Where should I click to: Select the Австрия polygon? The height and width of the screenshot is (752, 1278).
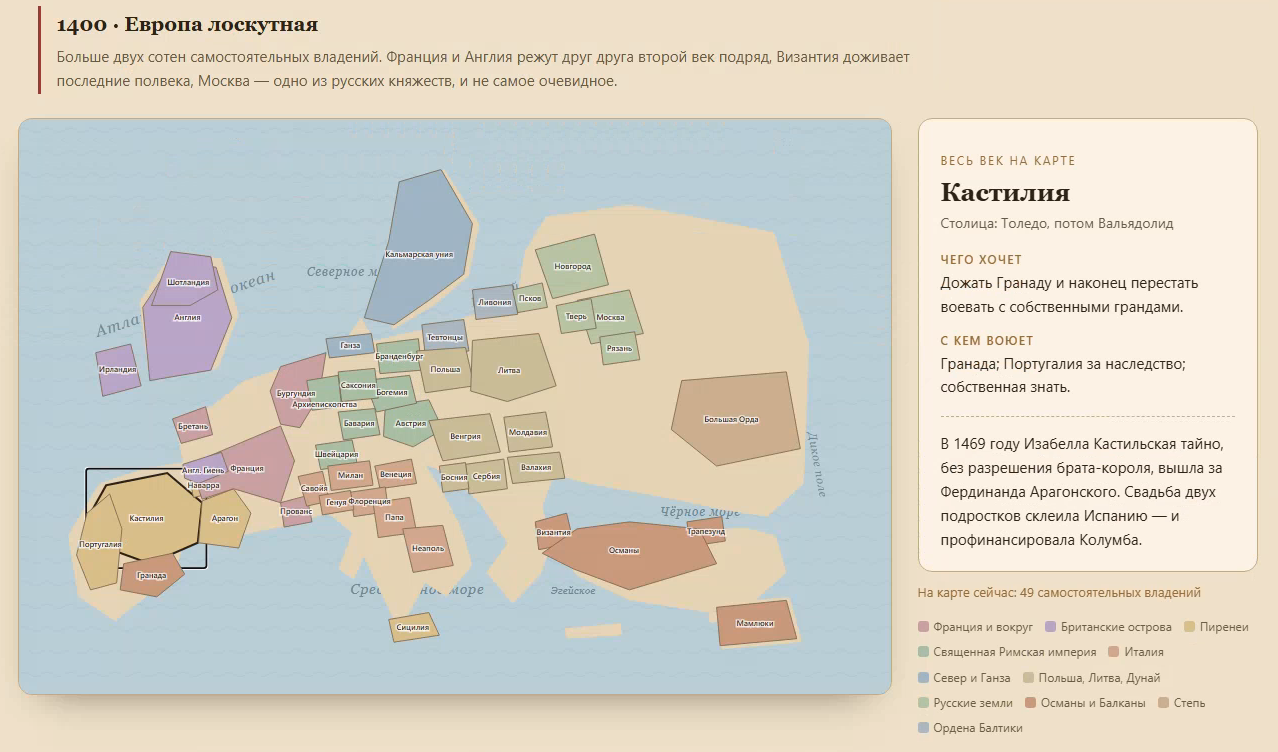pyautogui.click(x=410, y=423)
